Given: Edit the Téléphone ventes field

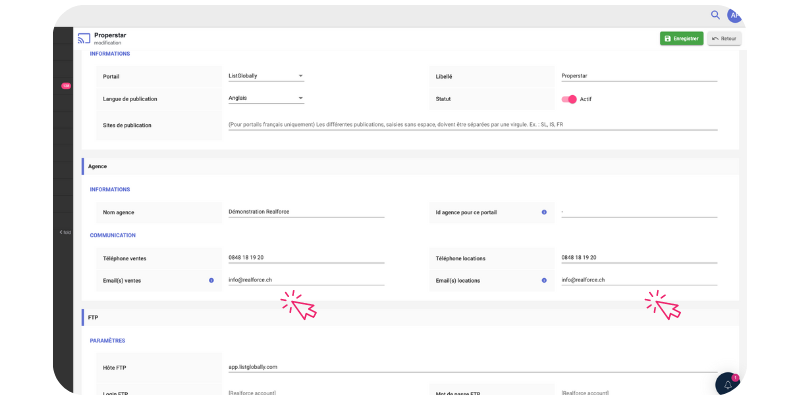Looking at the screenshot, I should (306, 258).
